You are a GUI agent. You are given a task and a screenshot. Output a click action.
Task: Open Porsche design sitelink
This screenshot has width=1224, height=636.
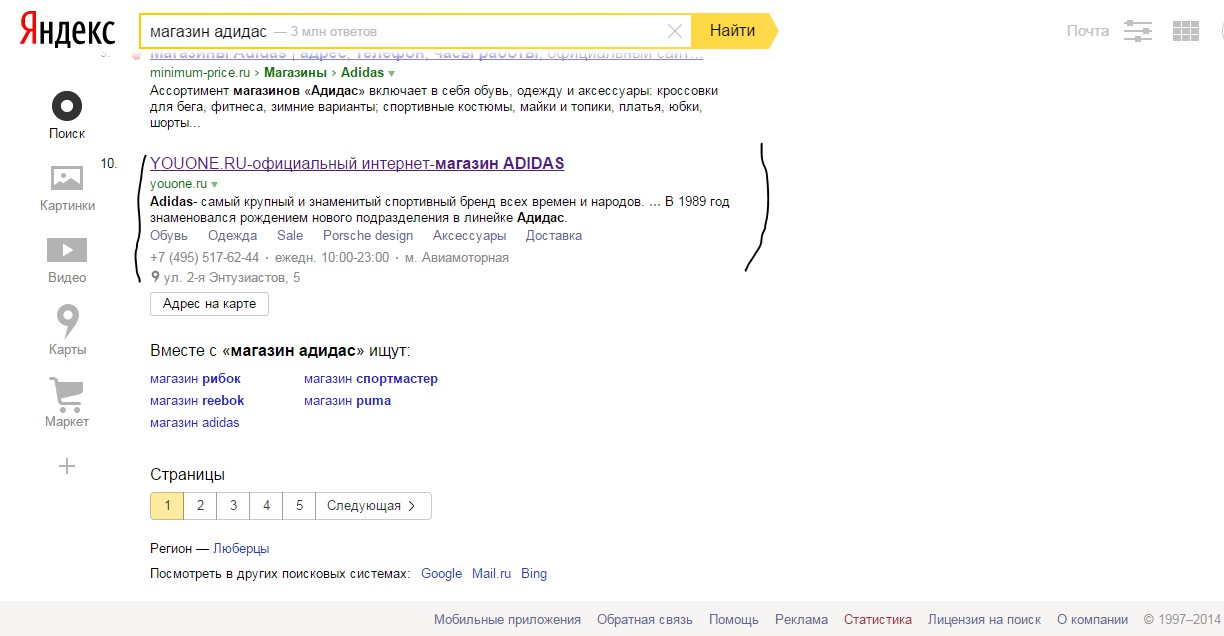[368, 236]
